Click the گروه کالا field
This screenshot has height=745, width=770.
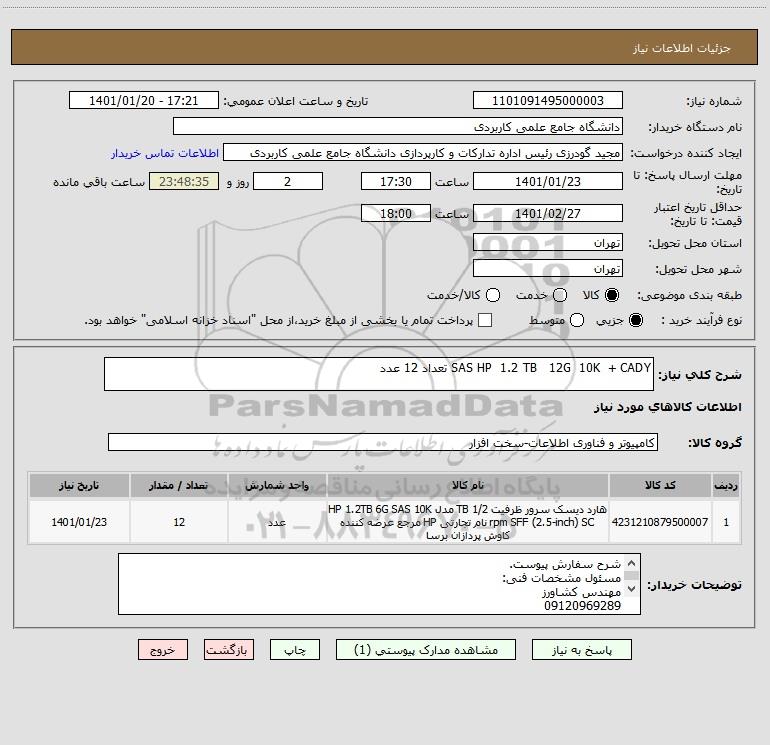pyautogui.click(x=383, y=442)
